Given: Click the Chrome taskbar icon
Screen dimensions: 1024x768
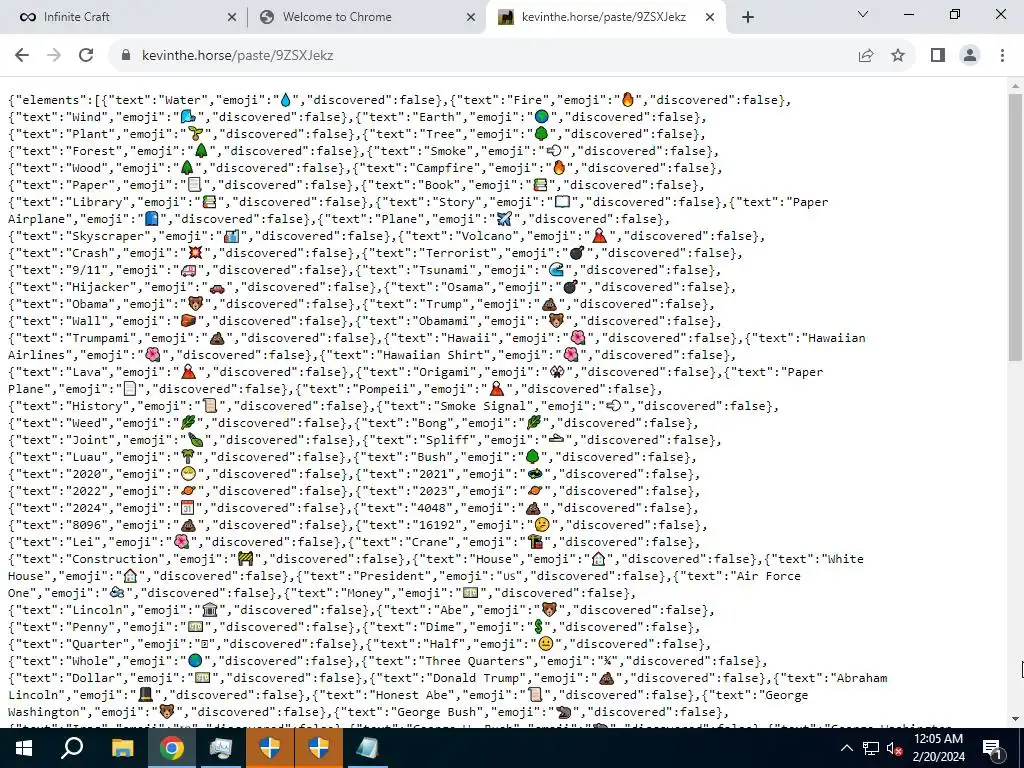Looking at the screenshot, I should click(171, 748).
